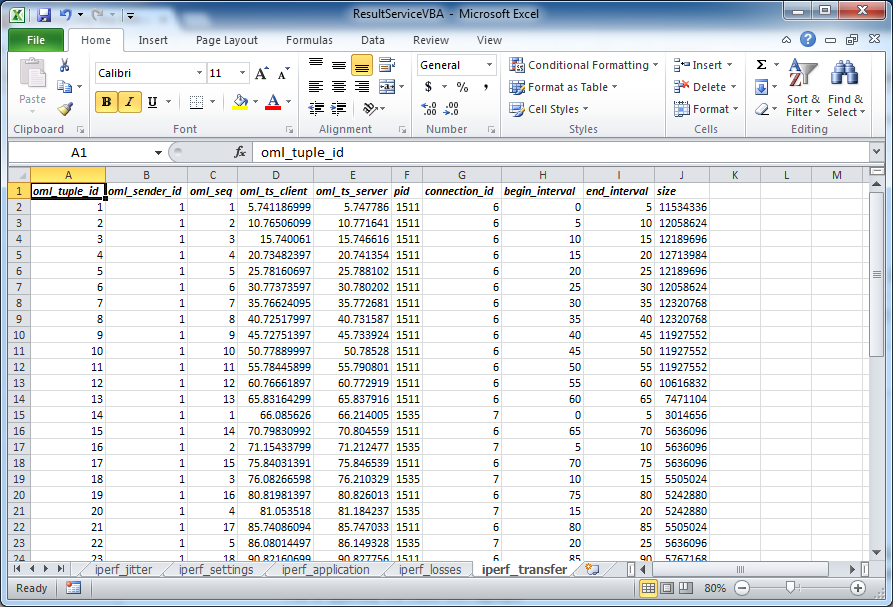Image resolution: width=894 pixels, height=609 pixels.
Task: Switch to Page Break Preview view
Action: (x=686, y=588)
